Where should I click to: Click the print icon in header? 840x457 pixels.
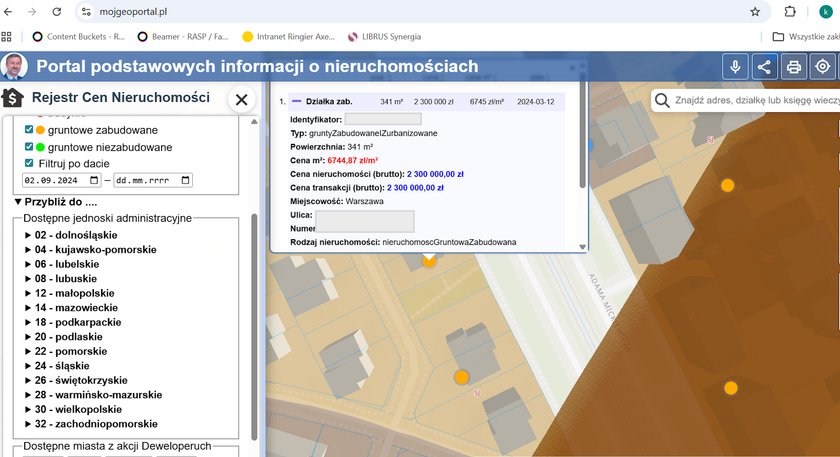794,67
